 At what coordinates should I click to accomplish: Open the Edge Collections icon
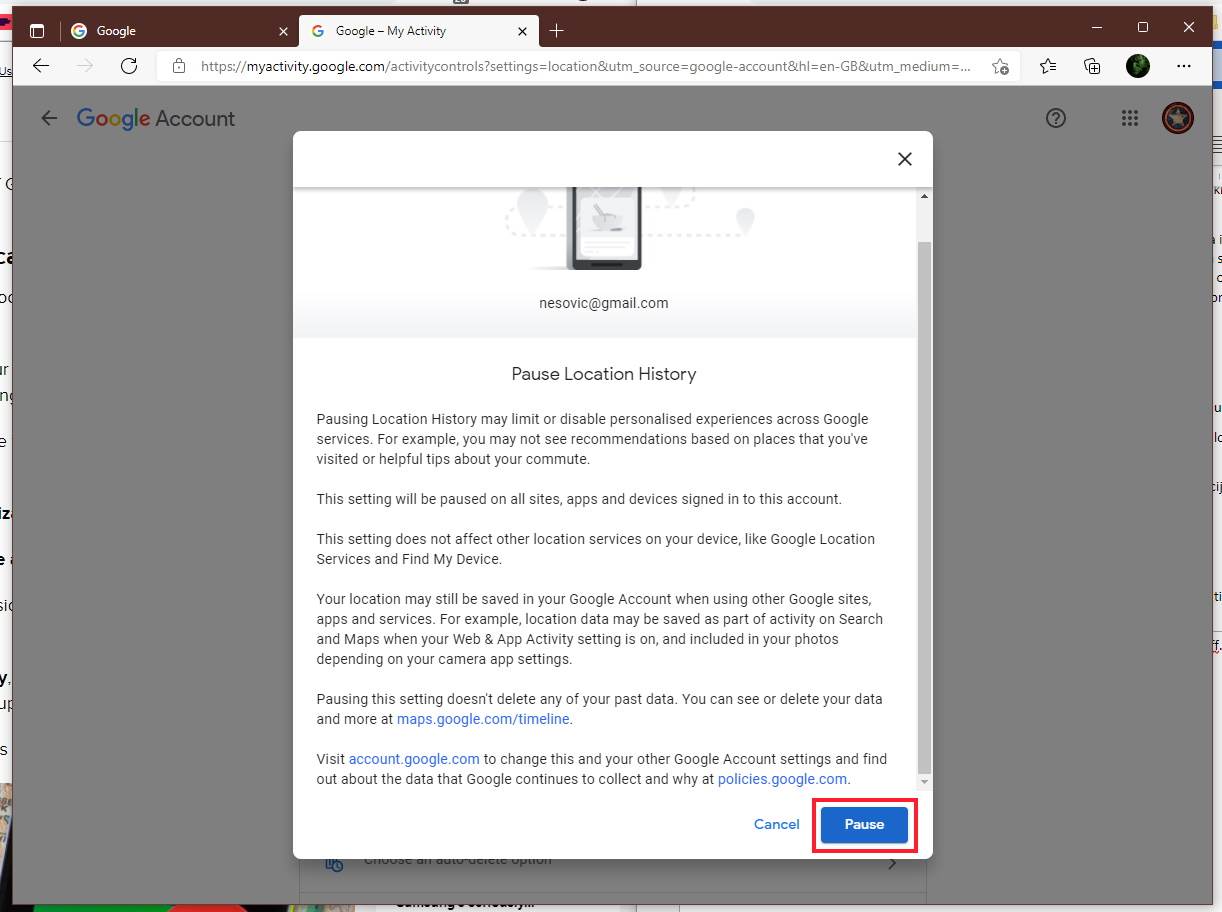(x=1092, y=66)
